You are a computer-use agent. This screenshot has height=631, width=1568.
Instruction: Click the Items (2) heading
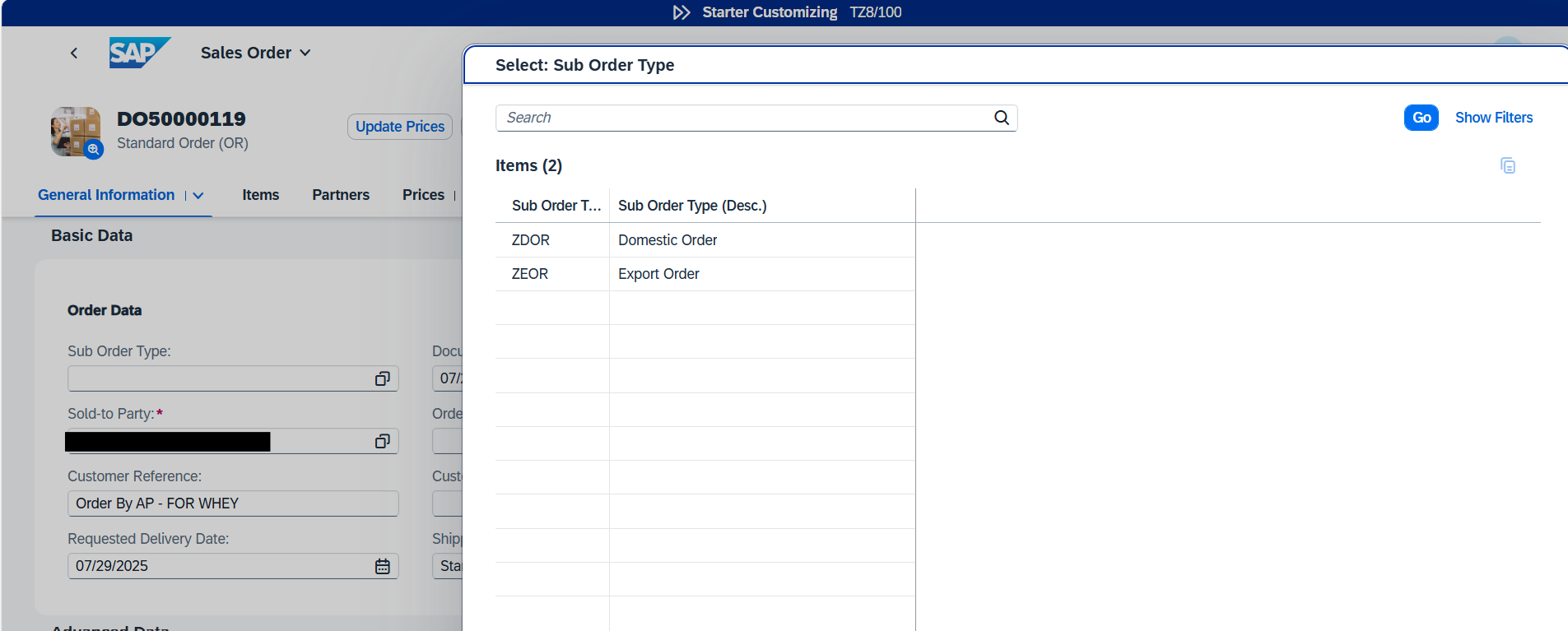tap(528, 165)
